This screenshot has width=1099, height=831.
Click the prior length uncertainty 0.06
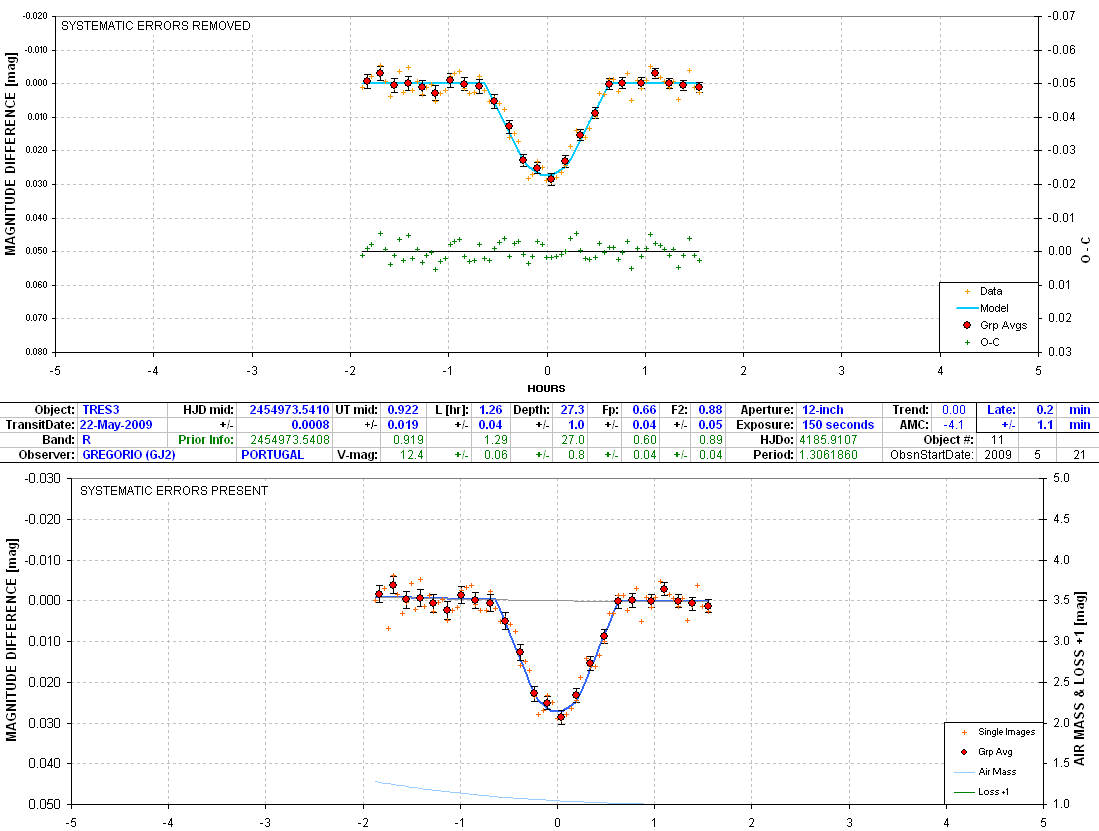(x=496, y=454)
